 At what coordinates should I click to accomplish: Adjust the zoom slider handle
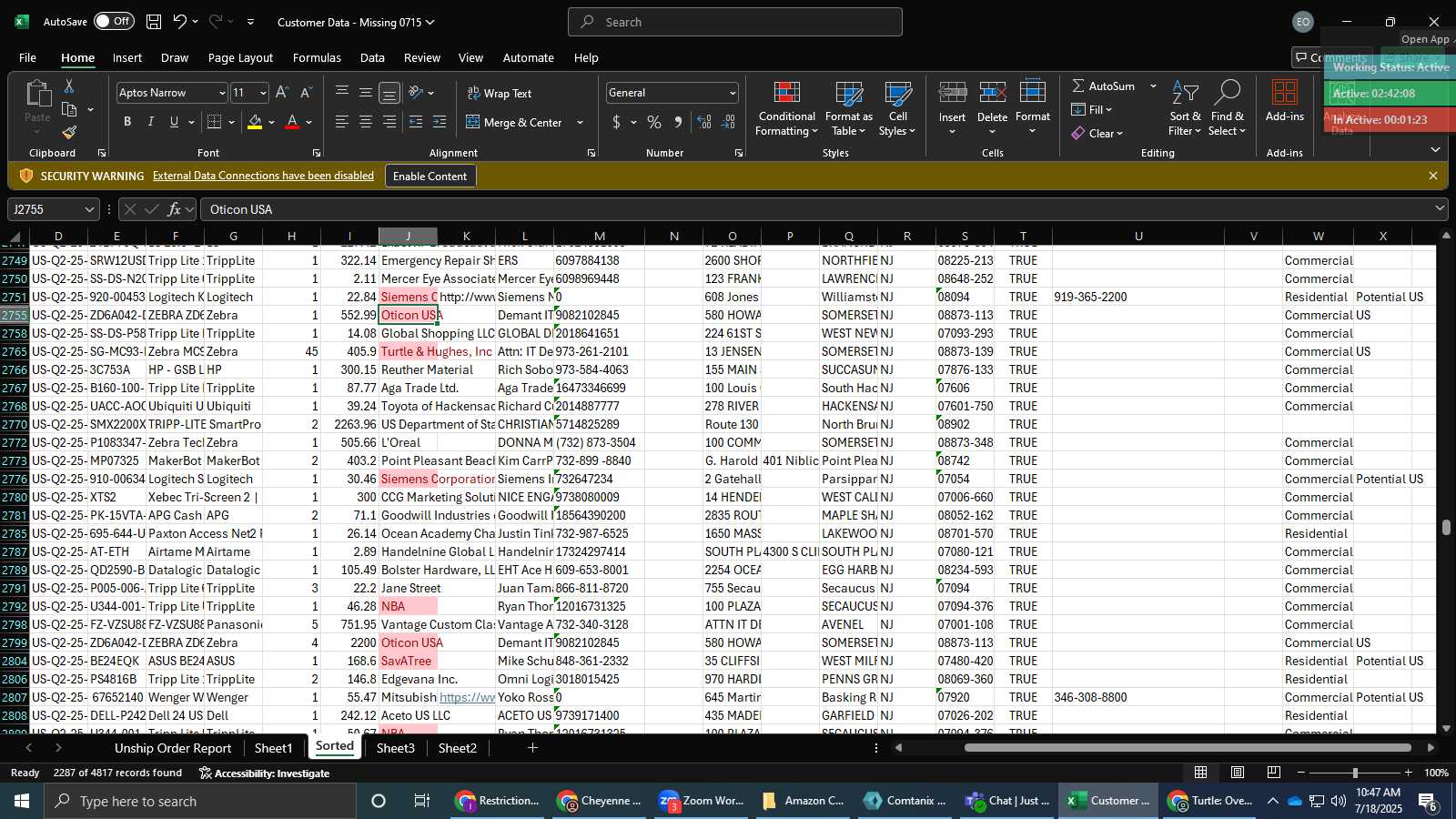click(x=1355, y=773)
